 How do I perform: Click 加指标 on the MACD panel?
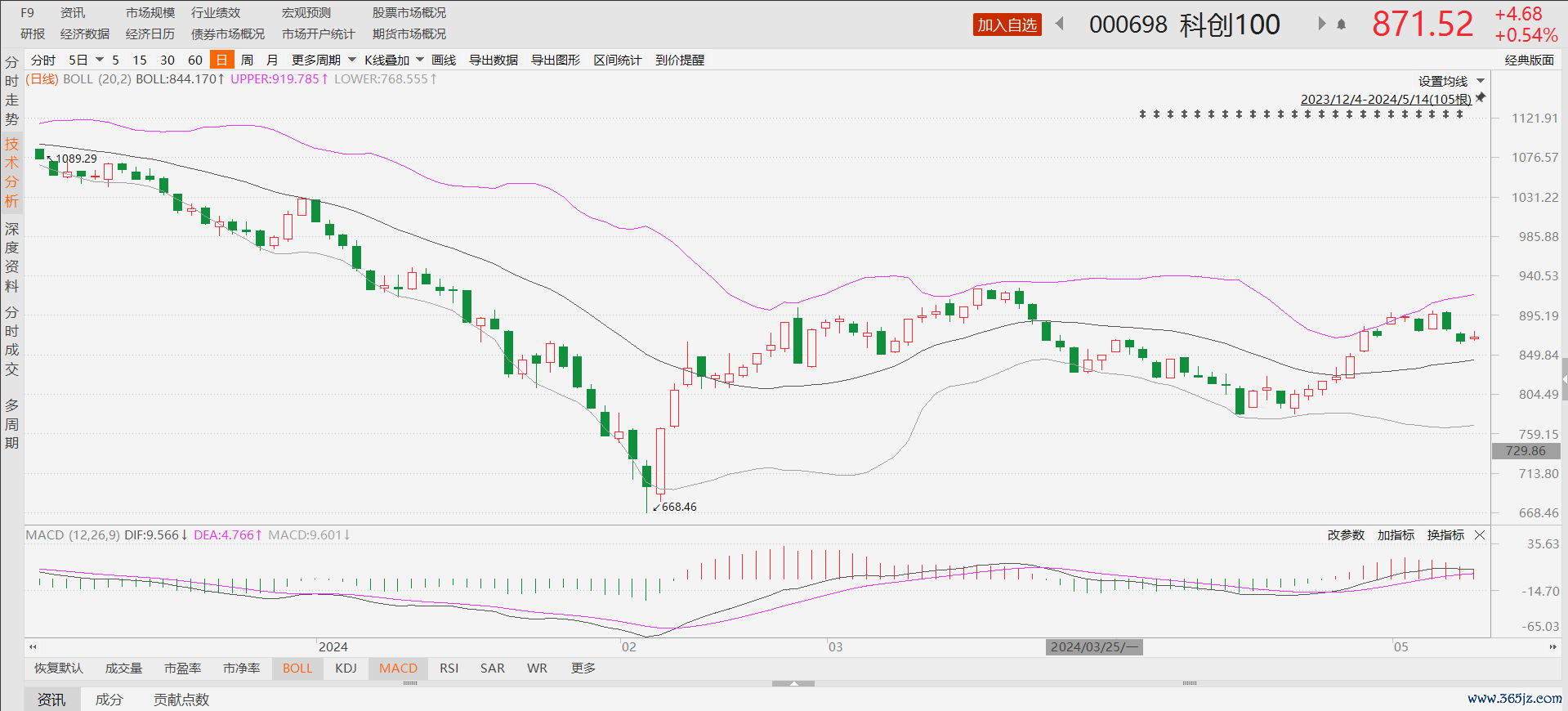1396,534
